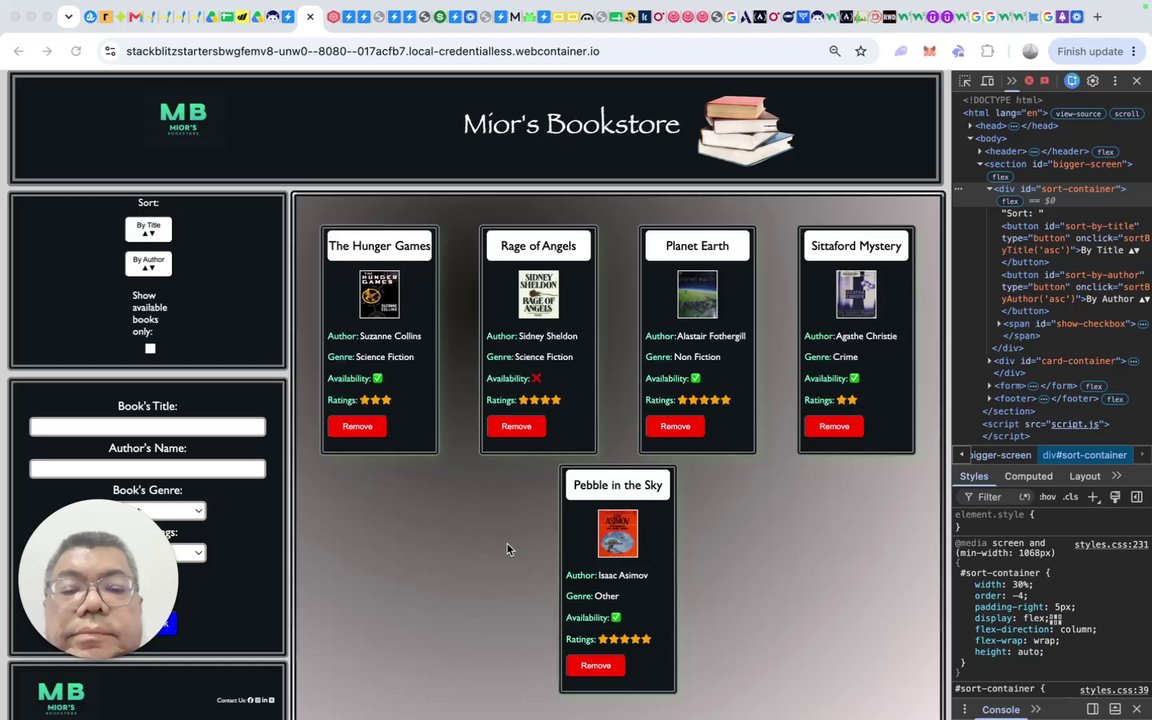Screen dimensions: 1152x720
Task: Expand the header element in DOM tree
Action: click(x=980, y=151)
